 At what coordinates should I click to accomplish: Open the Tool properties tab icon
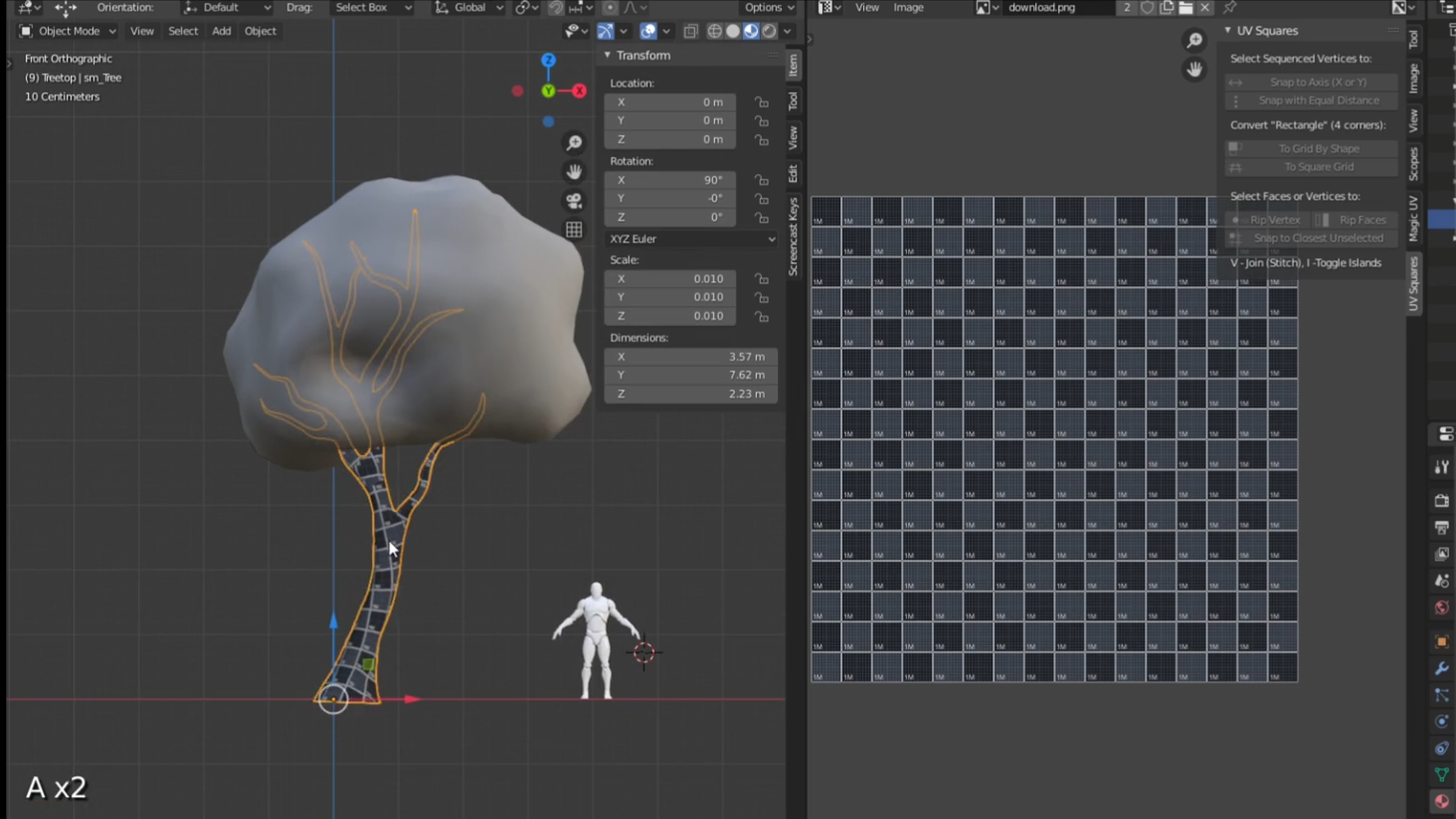pos(1442,467)
